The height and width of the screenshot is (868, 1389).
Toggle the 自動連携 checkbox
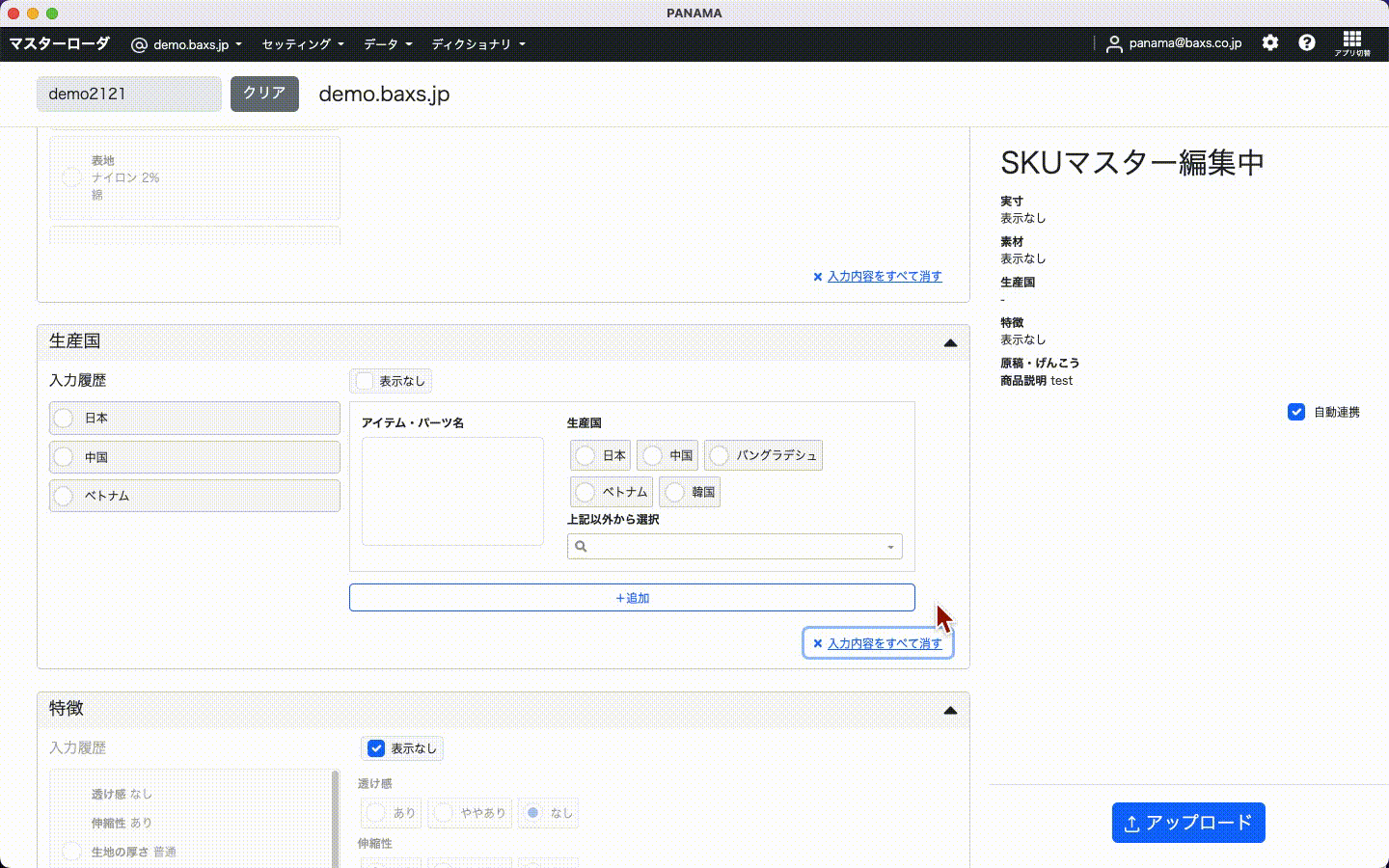click(x=1296, y=412)
